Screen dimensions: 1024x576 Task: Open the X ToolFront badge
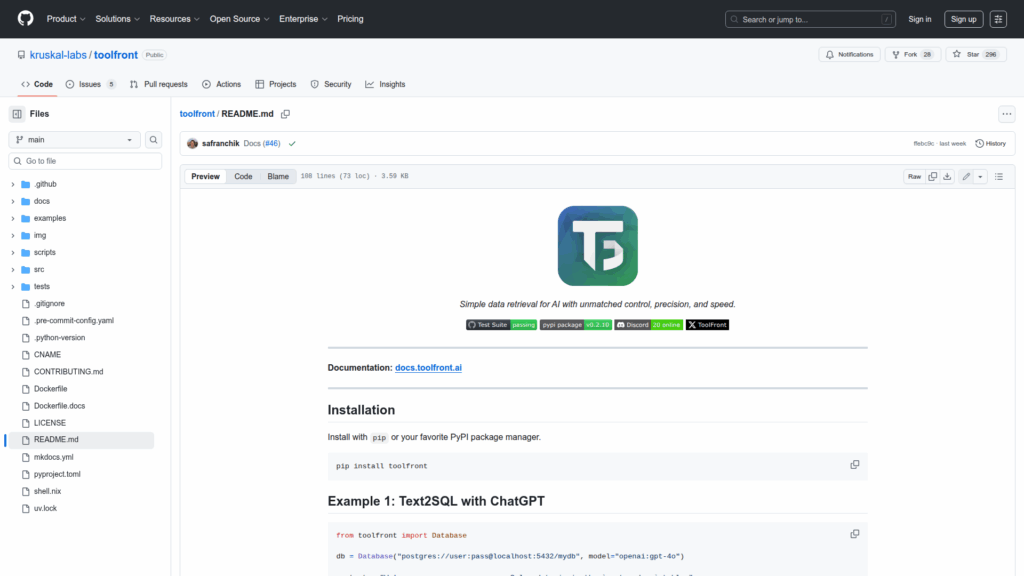[707, 325]
